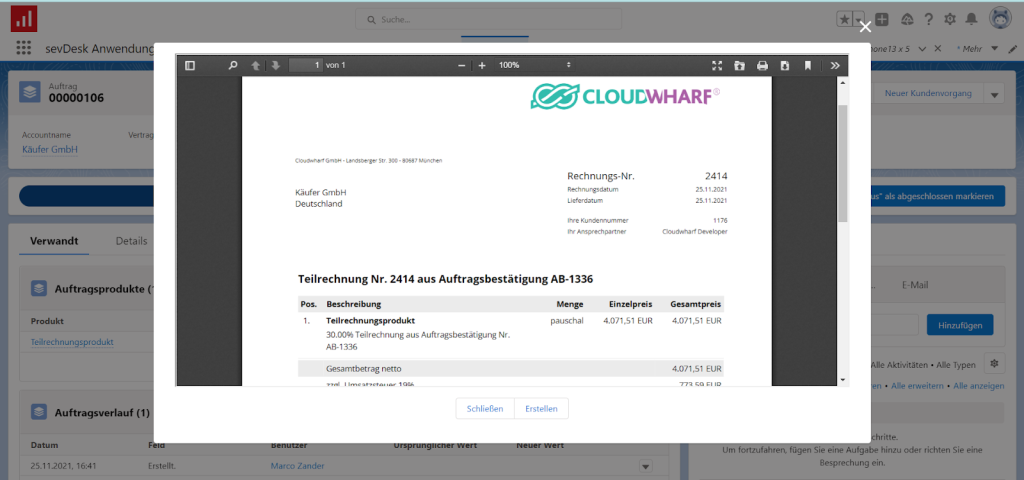Click the open file icon in PDF toolbar
This screenshot has height=480, width=1024.
pyautogui.click(x=739, y=66)
